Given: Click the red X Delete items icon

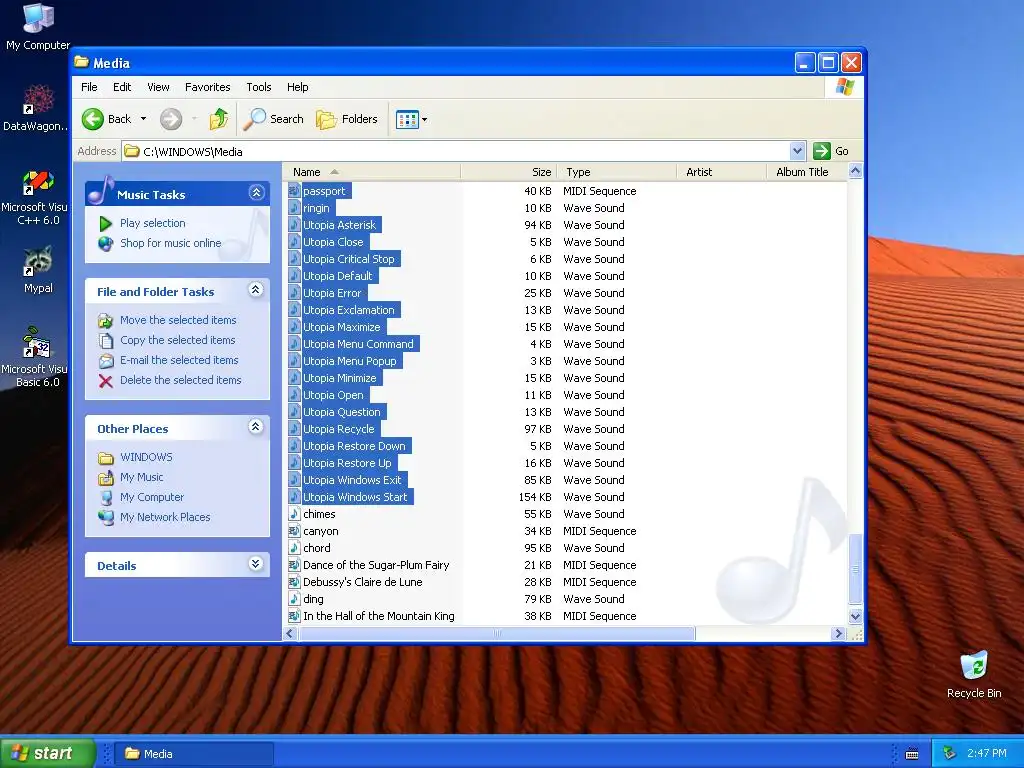Looking at the screenshot, I should (x=105, y=381).
